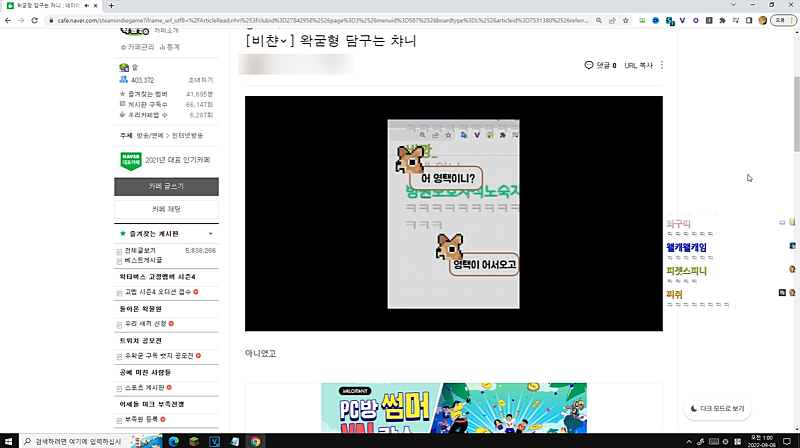800x448 pixels.
Task: Go back to the previous browser page
Action: point(8,20)
